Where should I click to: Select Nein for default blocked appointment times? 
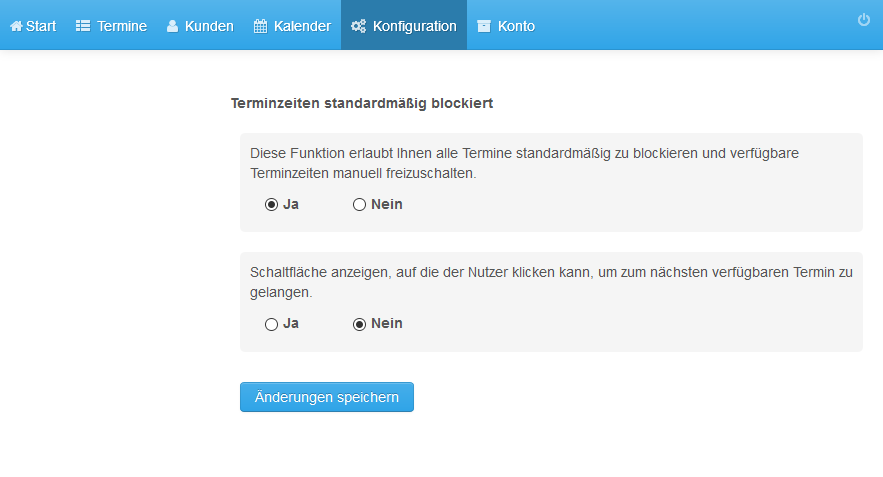click(359, 204)
